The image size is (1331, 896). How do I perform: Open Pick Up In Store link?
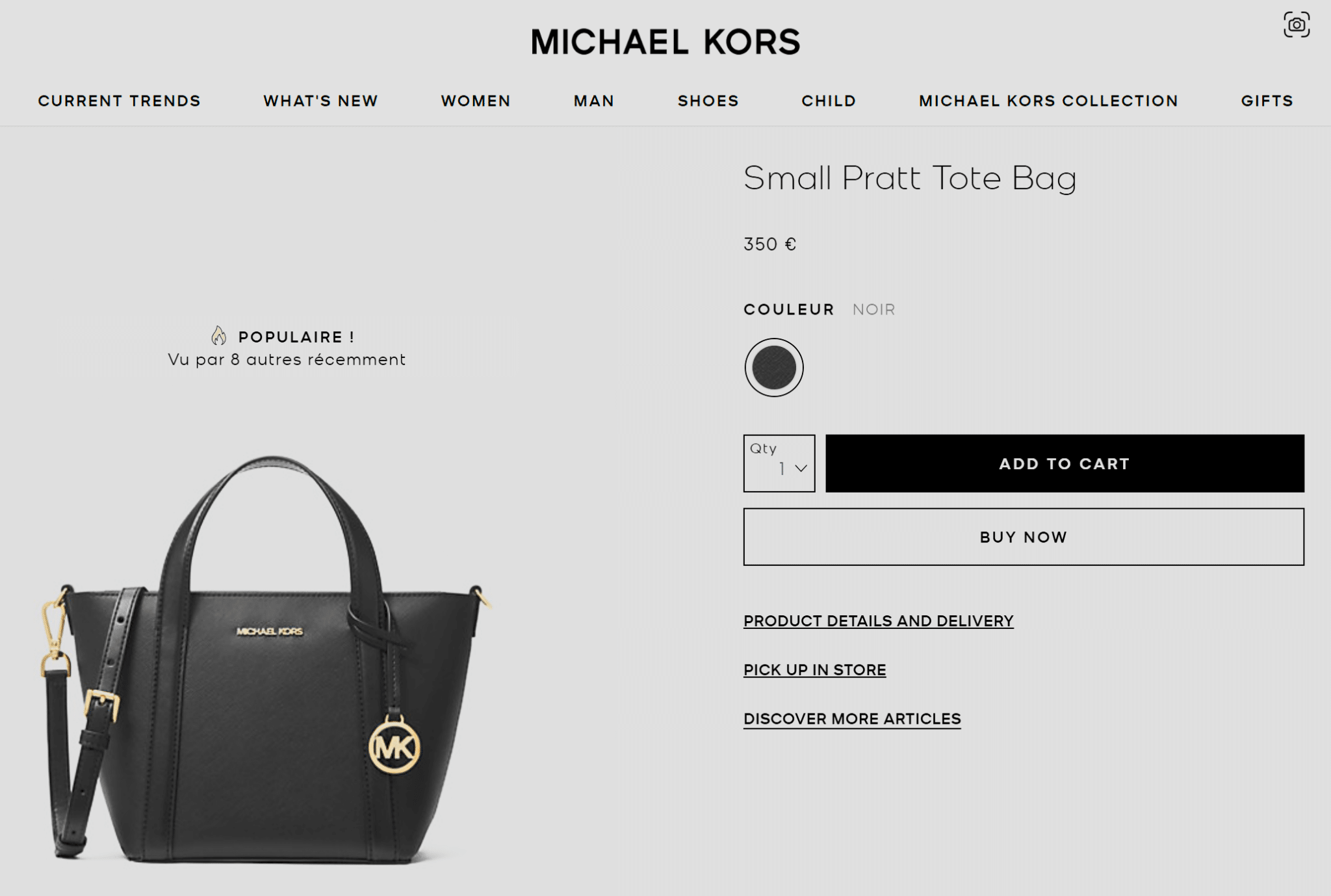tap(814, 669)
